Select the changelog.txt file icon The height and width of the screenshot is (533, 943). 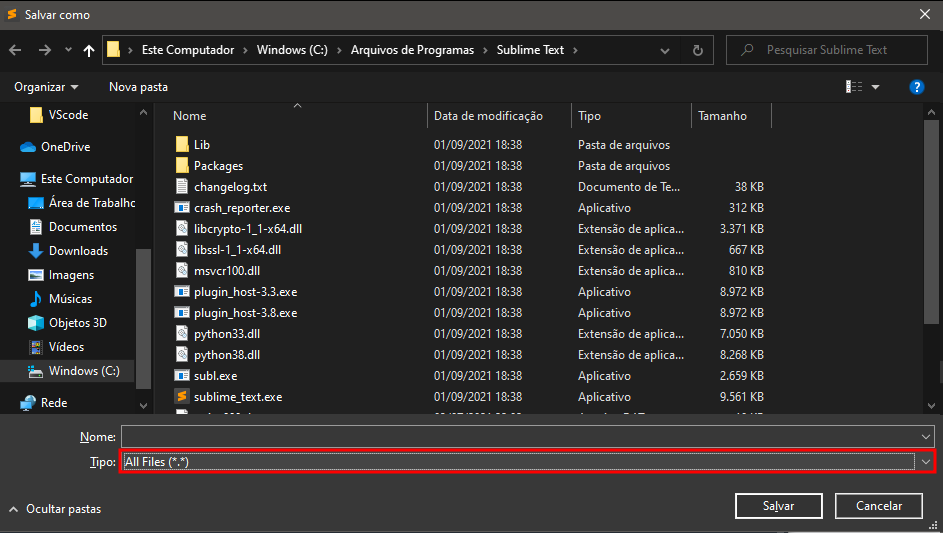[x=182, y=186]
